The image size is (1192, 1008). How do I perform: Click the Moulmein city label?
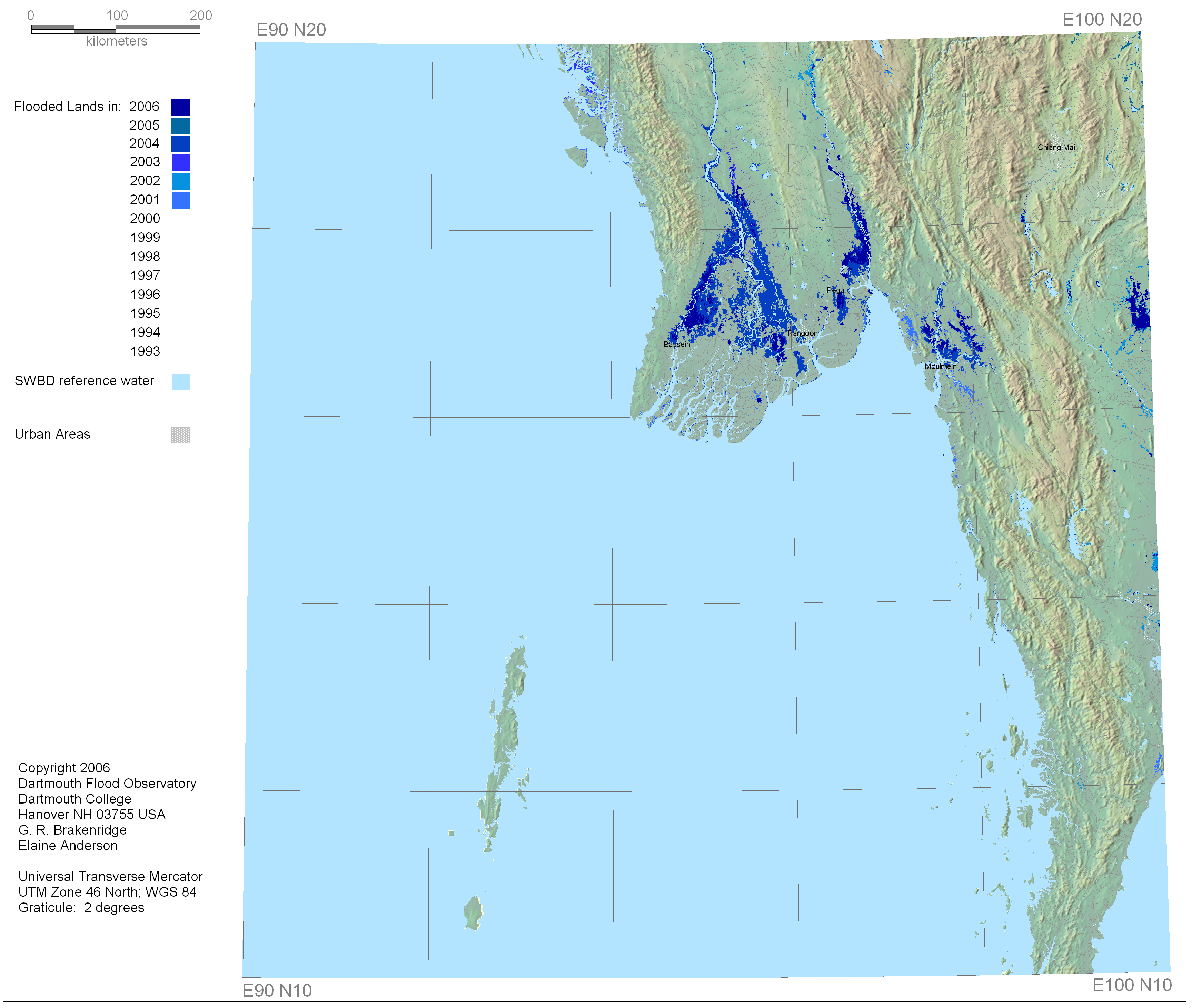pos(941,367)
